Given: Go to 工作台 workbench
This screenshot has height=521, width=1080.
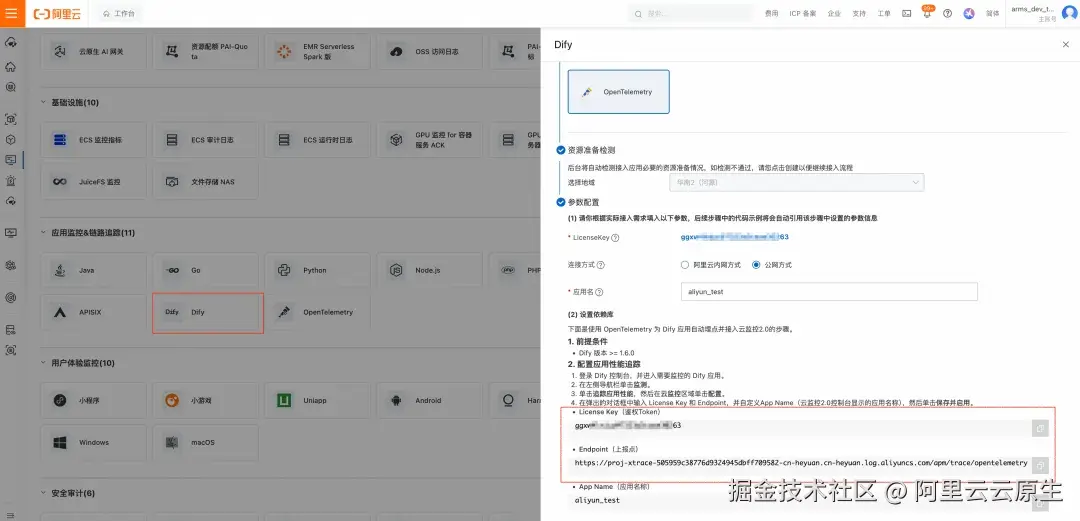Looking at the screenshot, I should (119, 13).
